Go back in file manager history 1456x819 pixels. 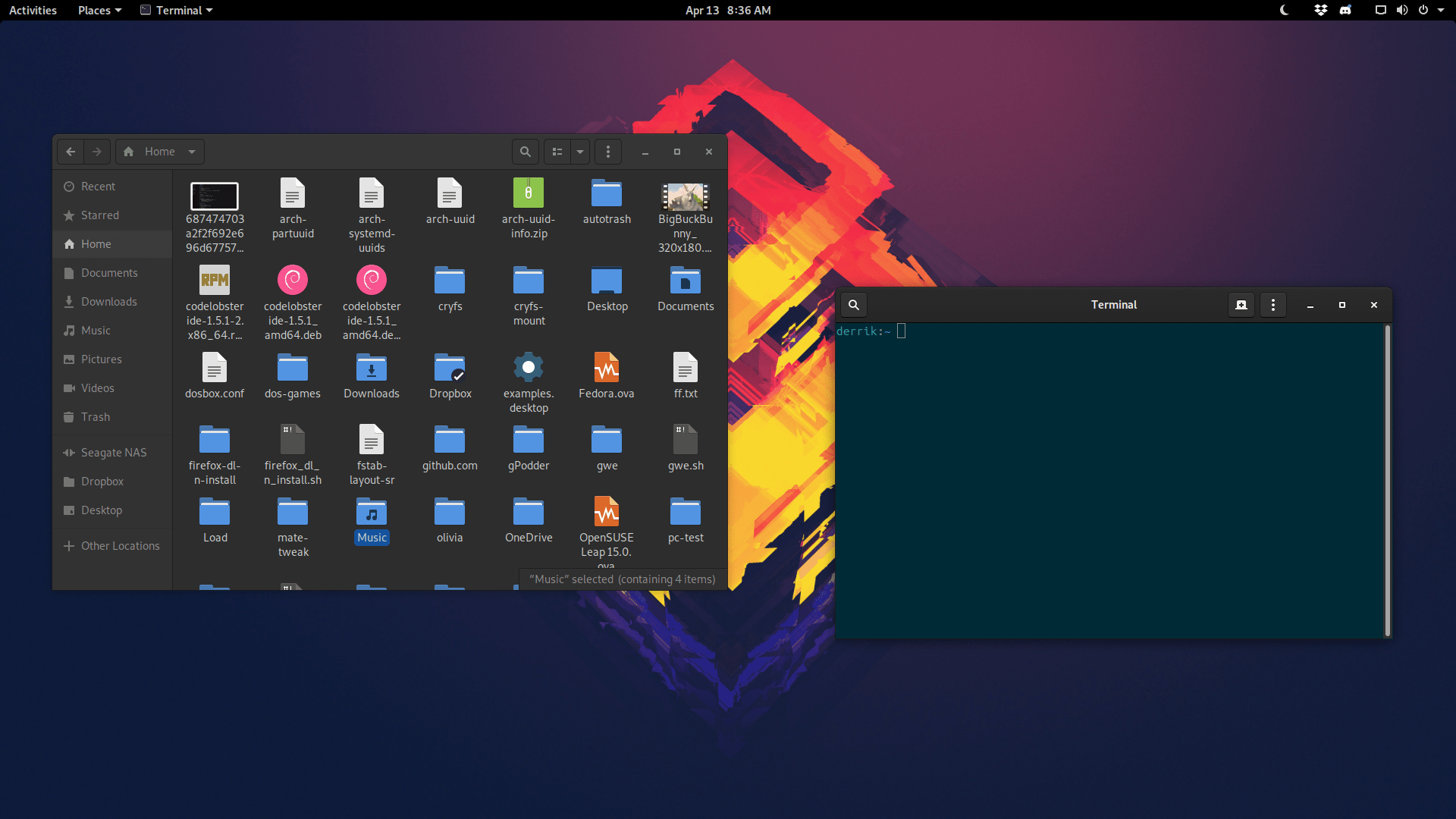click(x=71, y=152)
